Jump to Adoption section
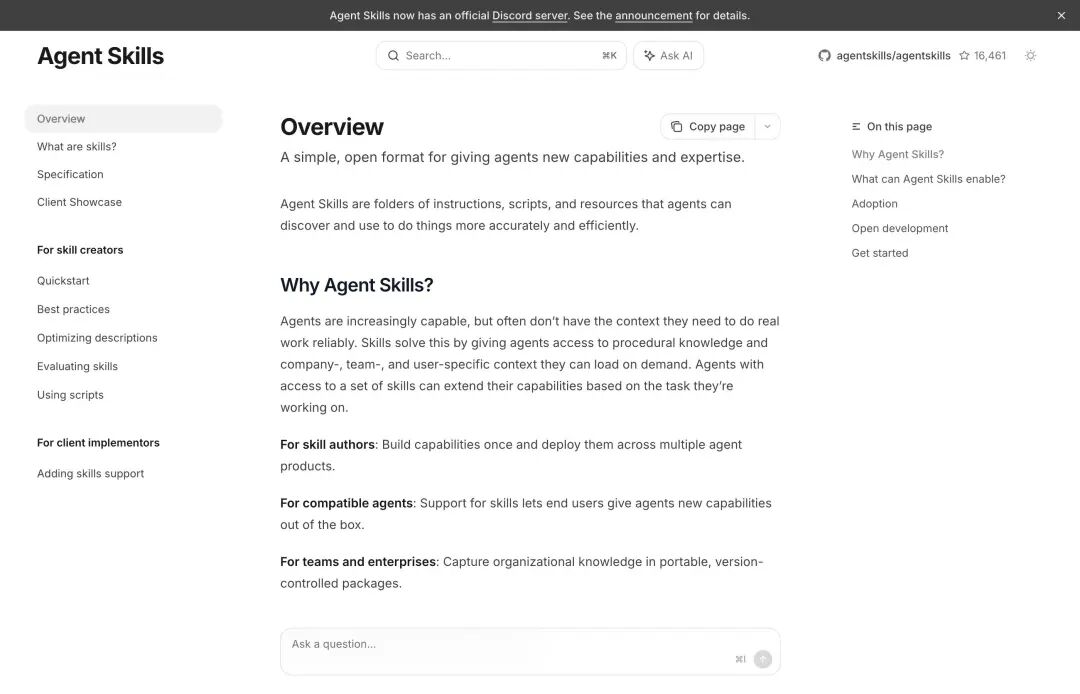Screen dimensions: 1080x694 click(874, 204)
